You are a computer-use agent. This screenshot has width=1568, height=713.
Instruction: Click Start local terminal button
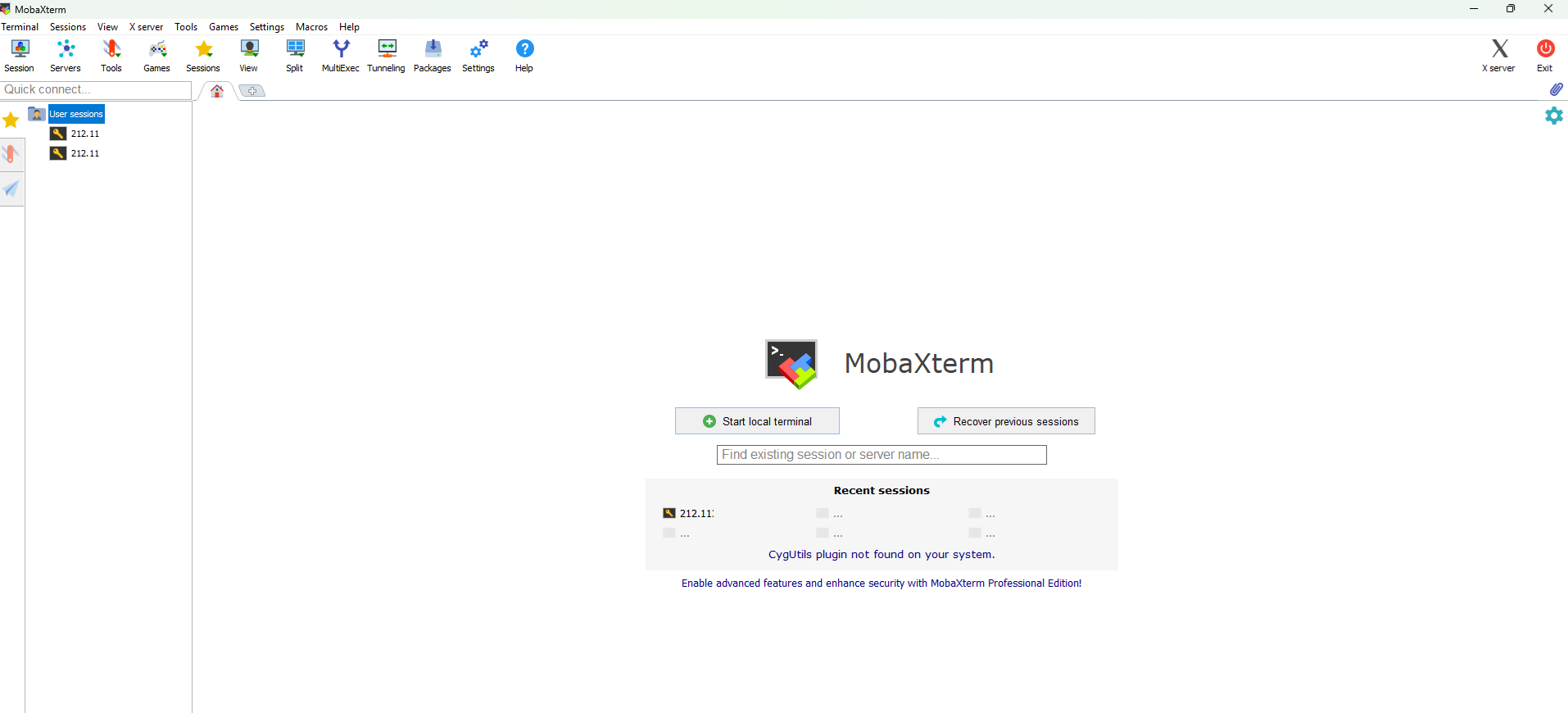pyautogui.click(x=757, y=421)
